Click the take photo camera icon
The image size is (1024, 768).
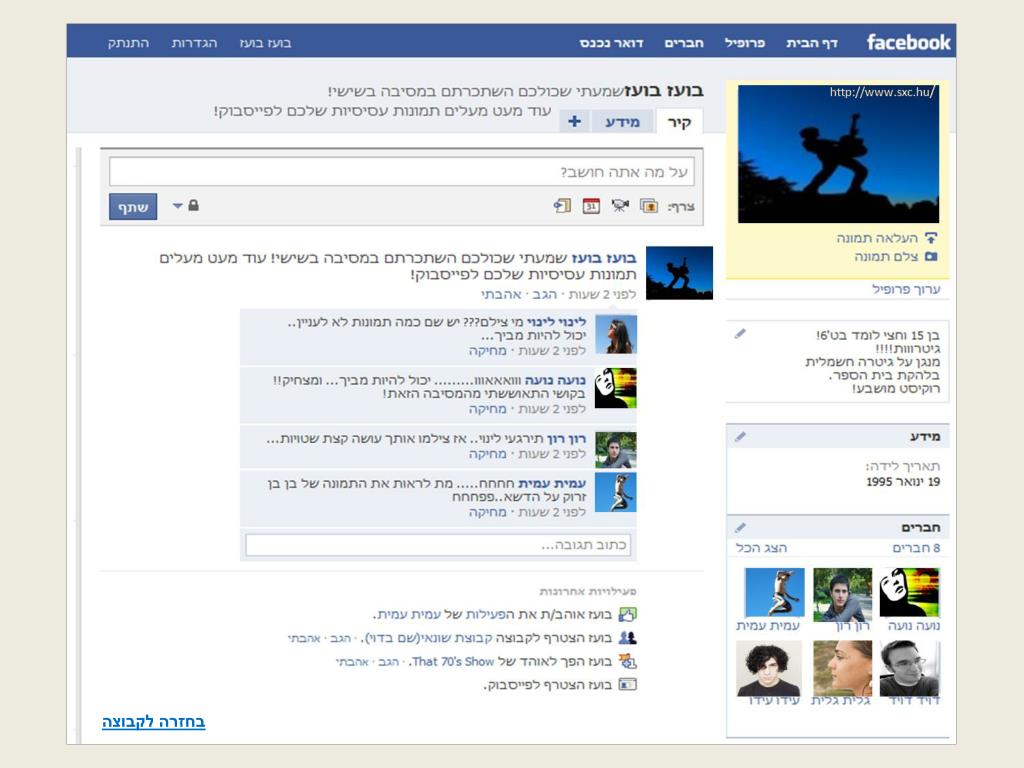[x=931, y=257]
